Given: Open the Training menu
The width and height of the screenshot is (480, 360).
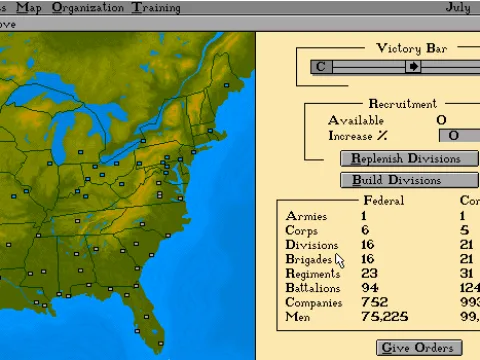Looking at the screenshot, I should pyautogui.click(x=156, y=7).
